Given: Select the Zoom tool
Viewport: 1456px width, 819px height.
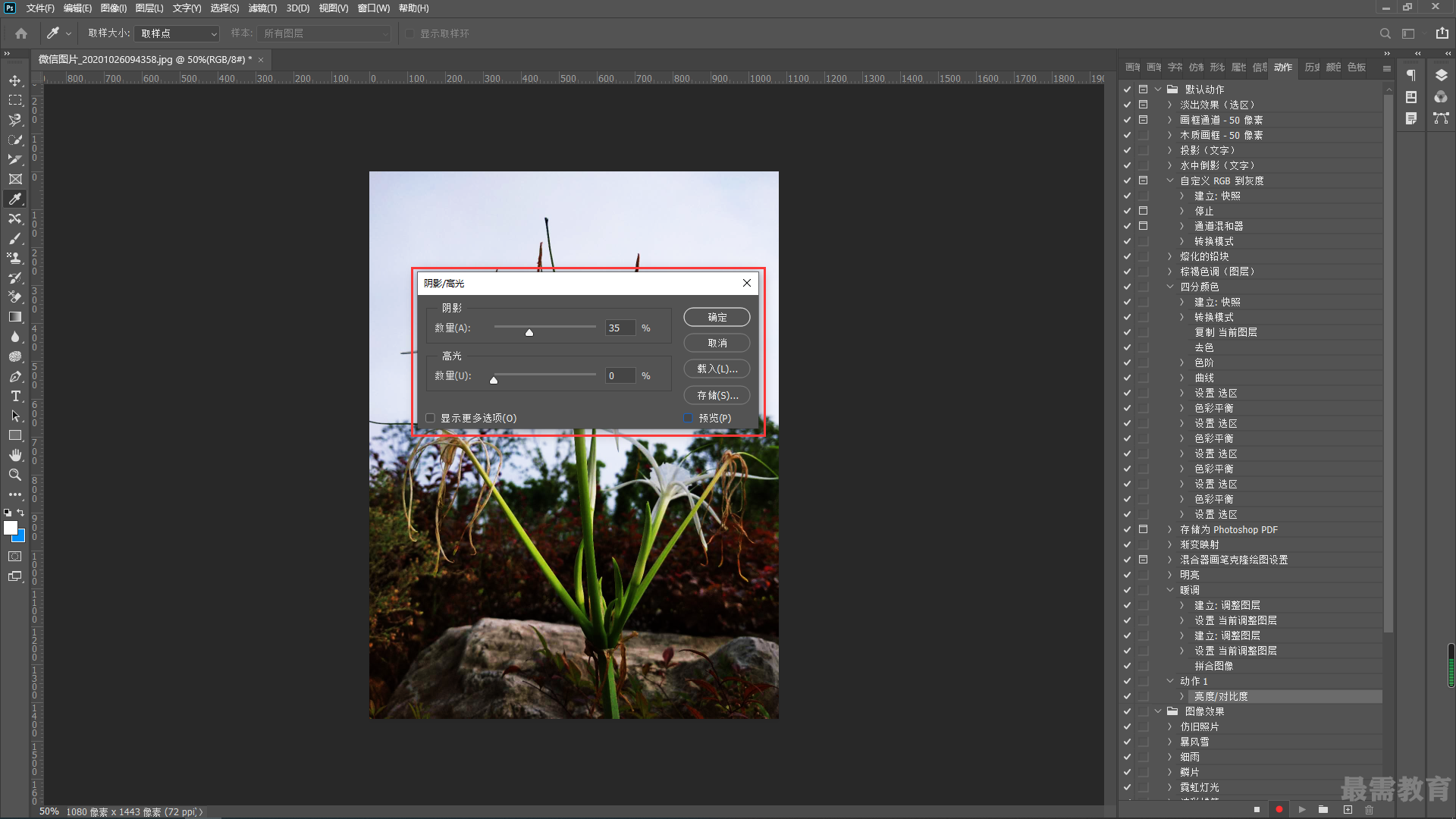Looking at the screenshot, I should [x=15, y=475].
